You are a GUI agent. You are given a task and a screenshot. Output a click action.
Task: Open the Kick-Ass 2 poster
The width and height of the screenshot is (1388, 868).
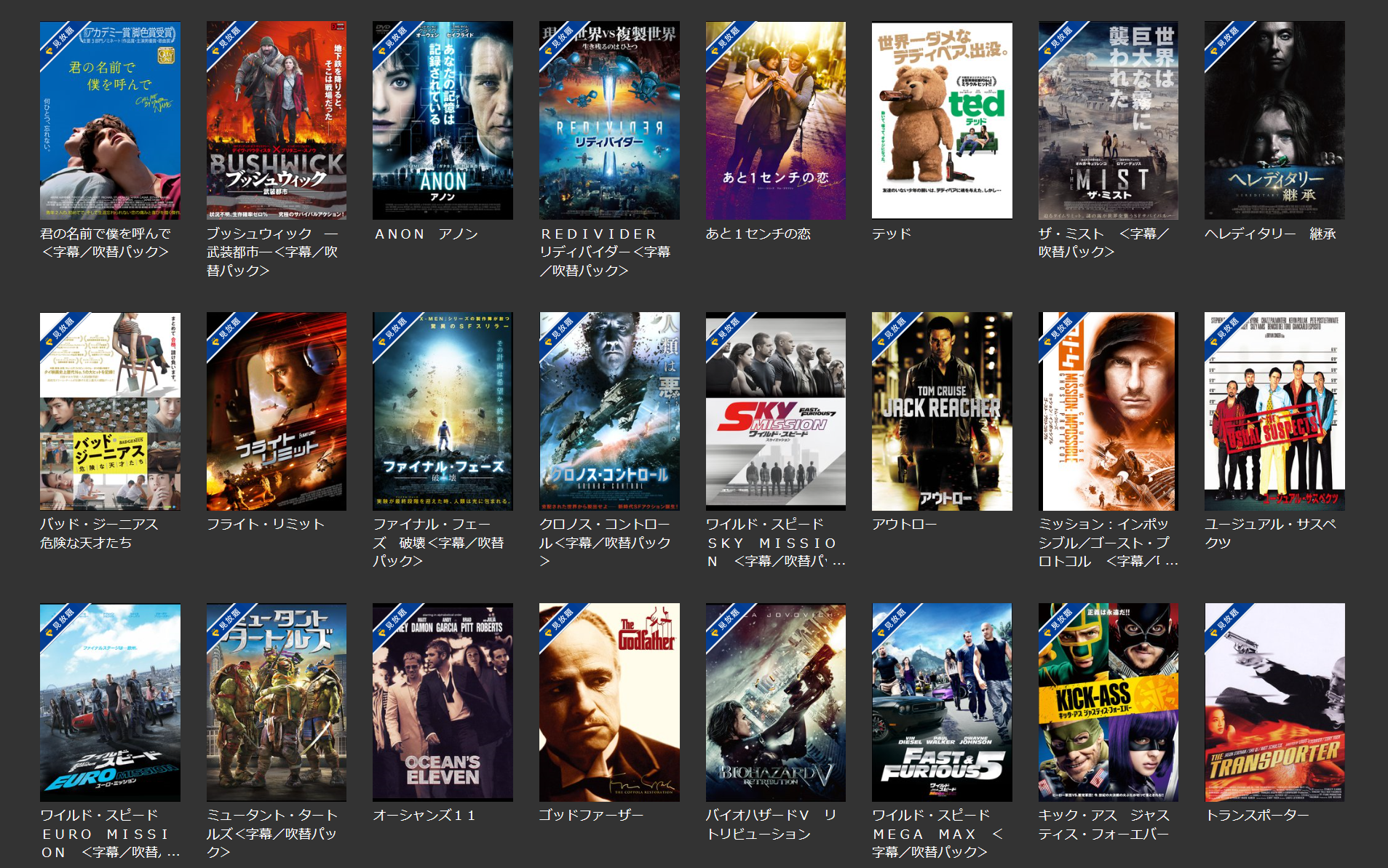(1109, 702)
